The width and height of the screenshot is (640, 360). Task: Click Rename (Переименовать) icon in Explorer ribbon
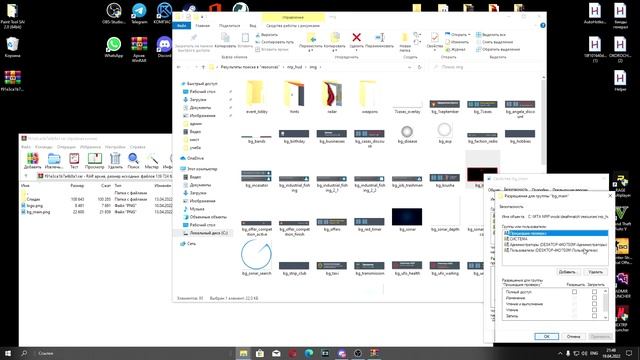pos(380,38)
